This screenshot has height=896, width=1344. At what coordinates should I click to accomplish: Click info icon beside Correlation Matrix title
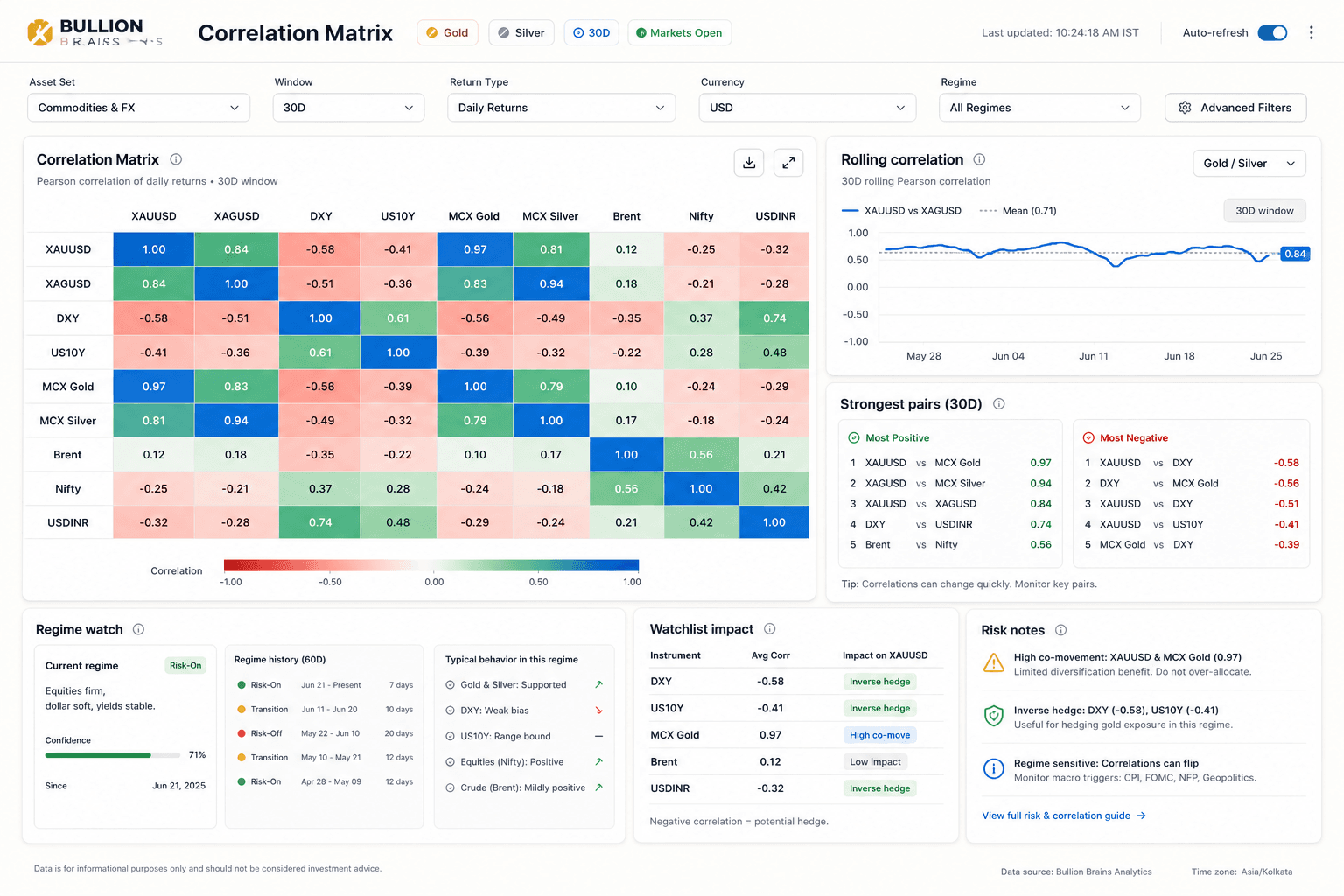(176, 159)
